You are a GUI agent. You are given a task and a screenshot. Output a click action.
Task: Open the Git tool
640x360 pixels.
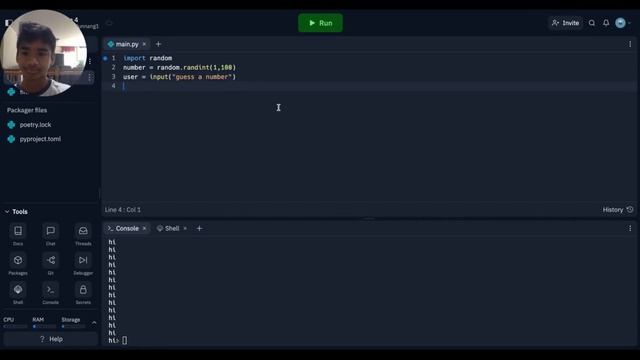coord(51,264)
